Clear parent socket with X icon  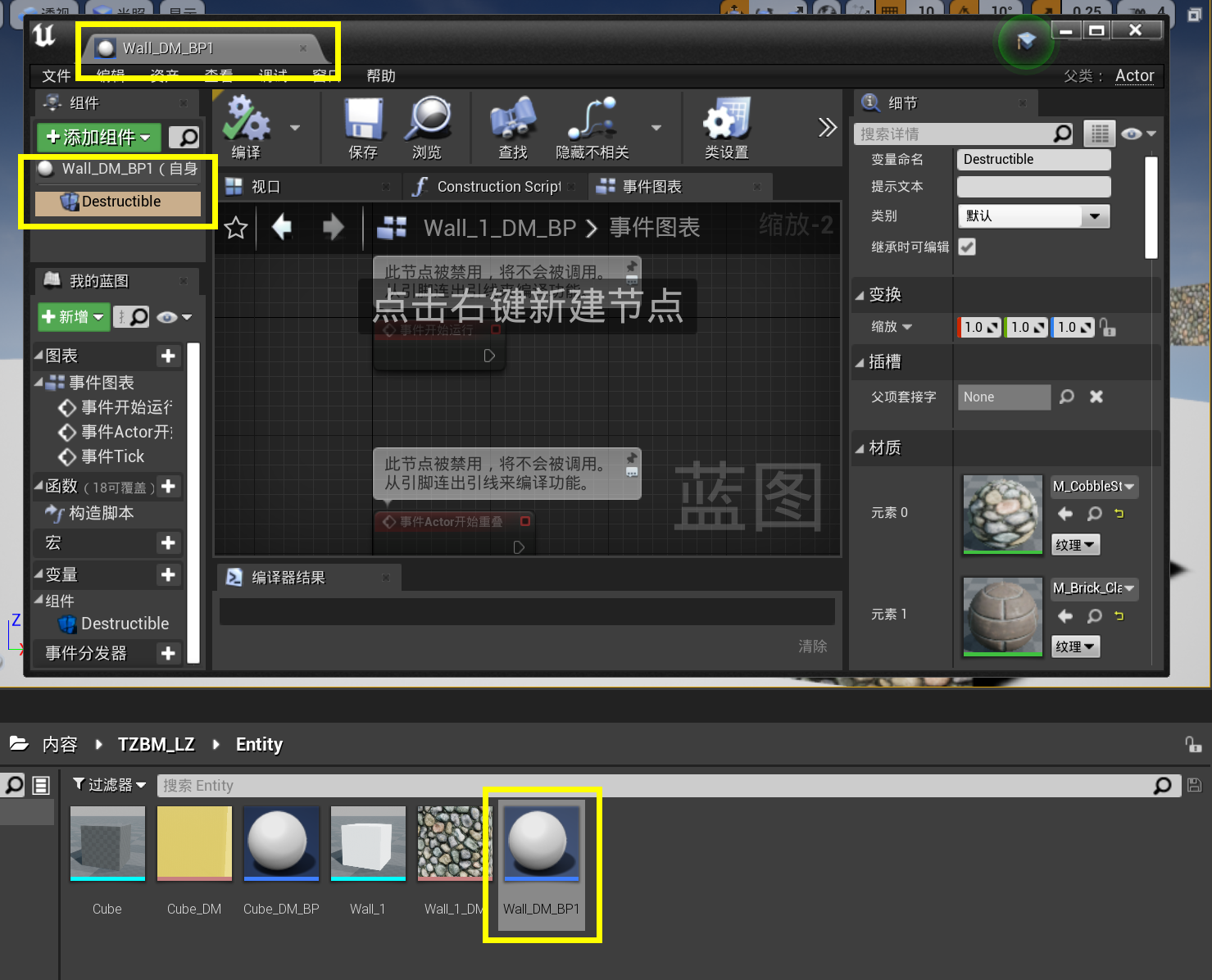coord(1096,397)
